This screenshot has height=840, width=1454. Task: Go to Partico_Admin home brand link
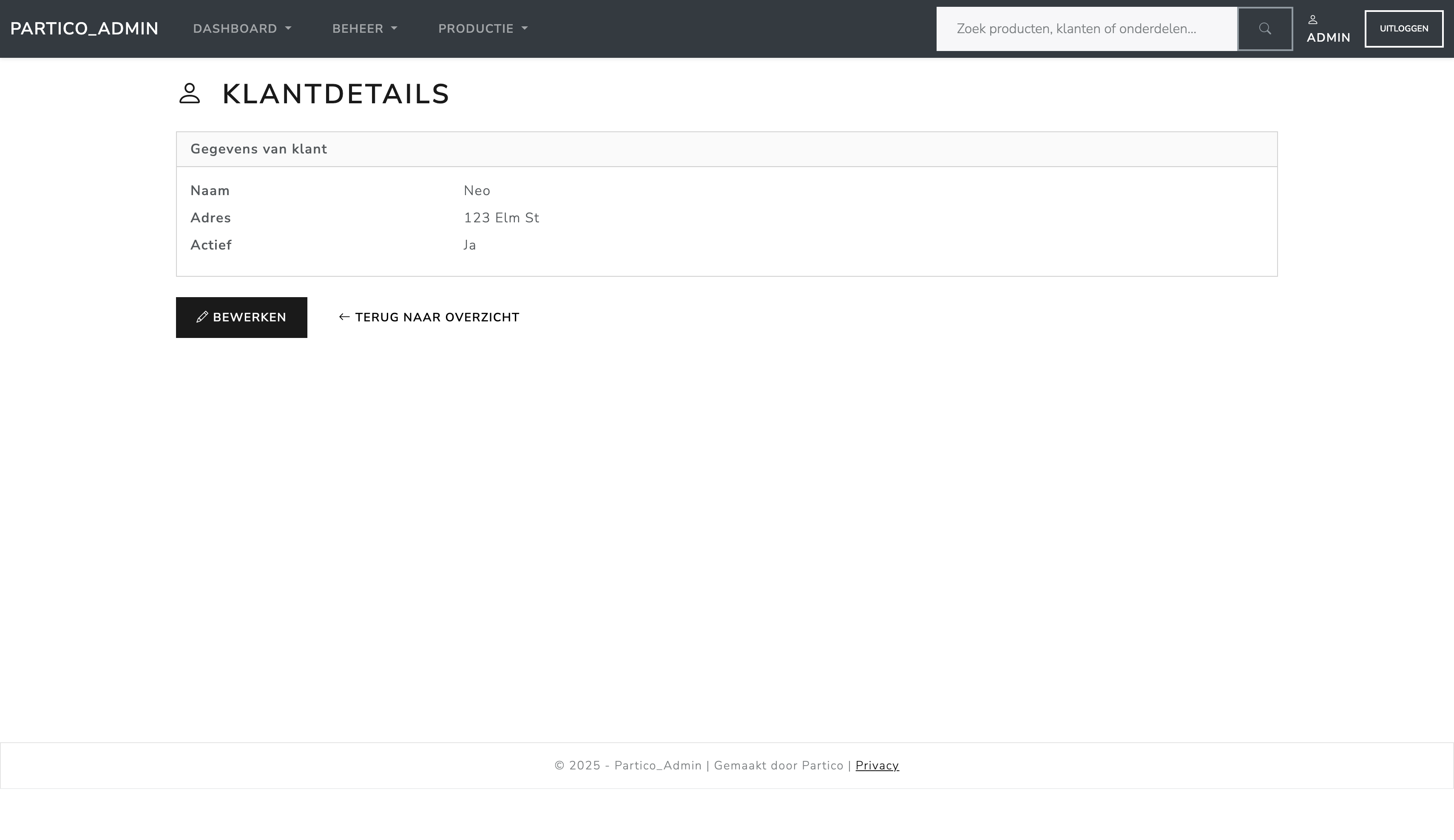(x=84, y=29)
